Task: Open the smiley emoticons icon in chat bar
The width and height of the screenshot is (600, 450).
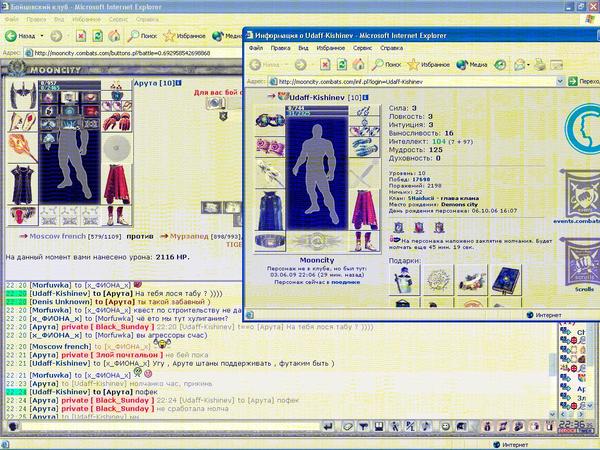Action: click(x=445, y=426)
